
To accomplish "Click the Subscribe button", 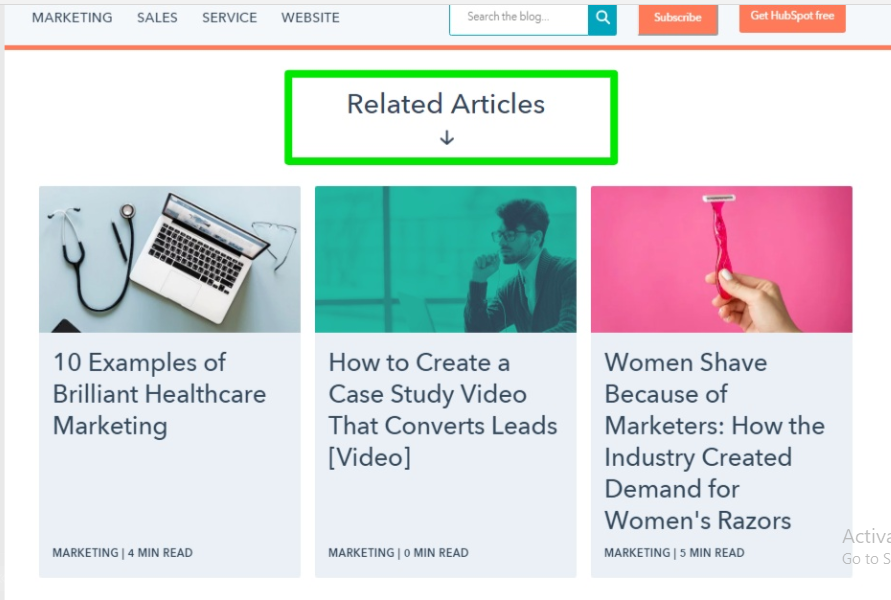I will tap(678, 19).
